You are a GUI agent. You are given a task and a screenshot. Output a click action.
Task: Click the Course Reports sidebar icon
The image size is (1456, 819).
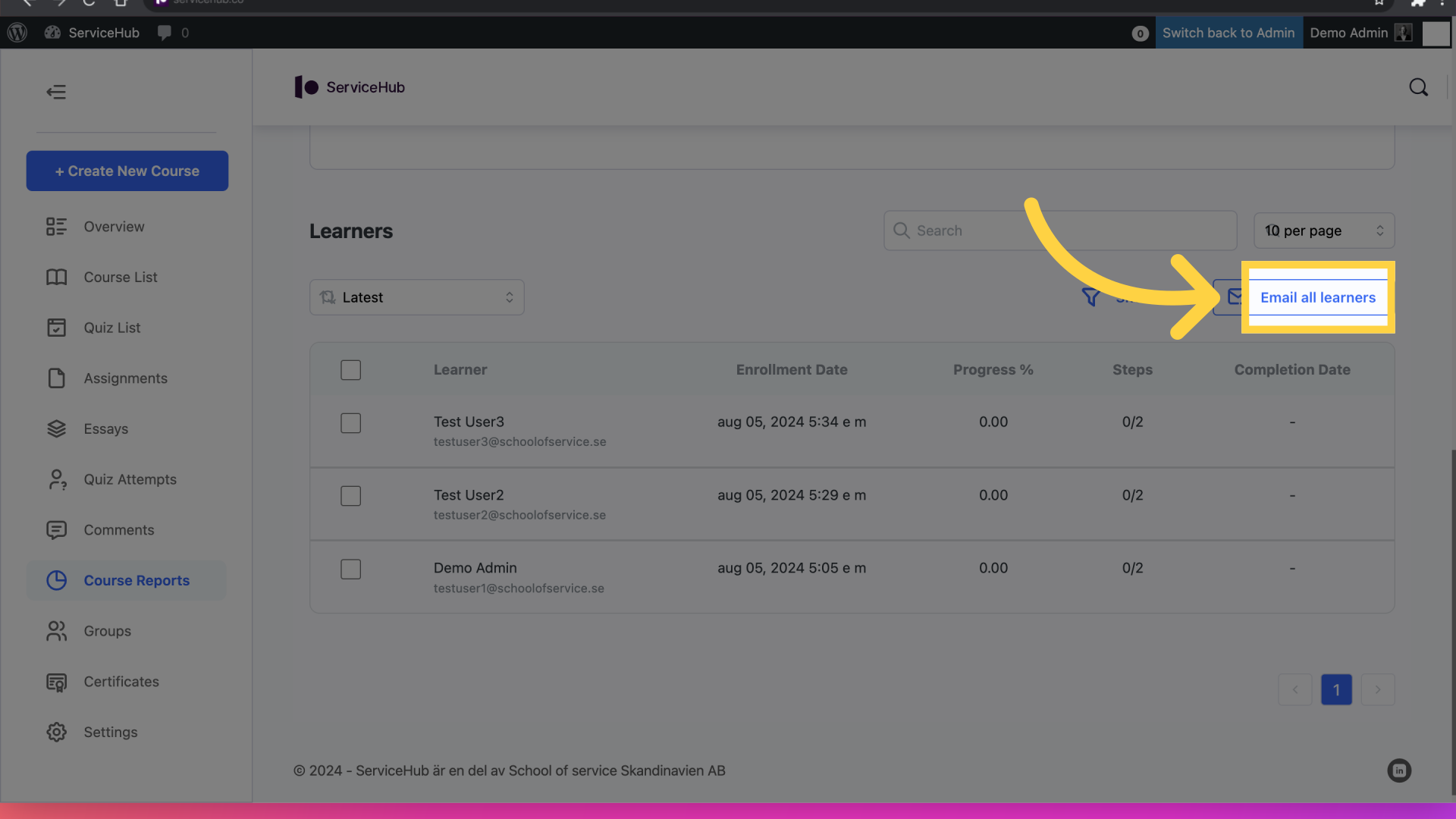pos(56,580)
